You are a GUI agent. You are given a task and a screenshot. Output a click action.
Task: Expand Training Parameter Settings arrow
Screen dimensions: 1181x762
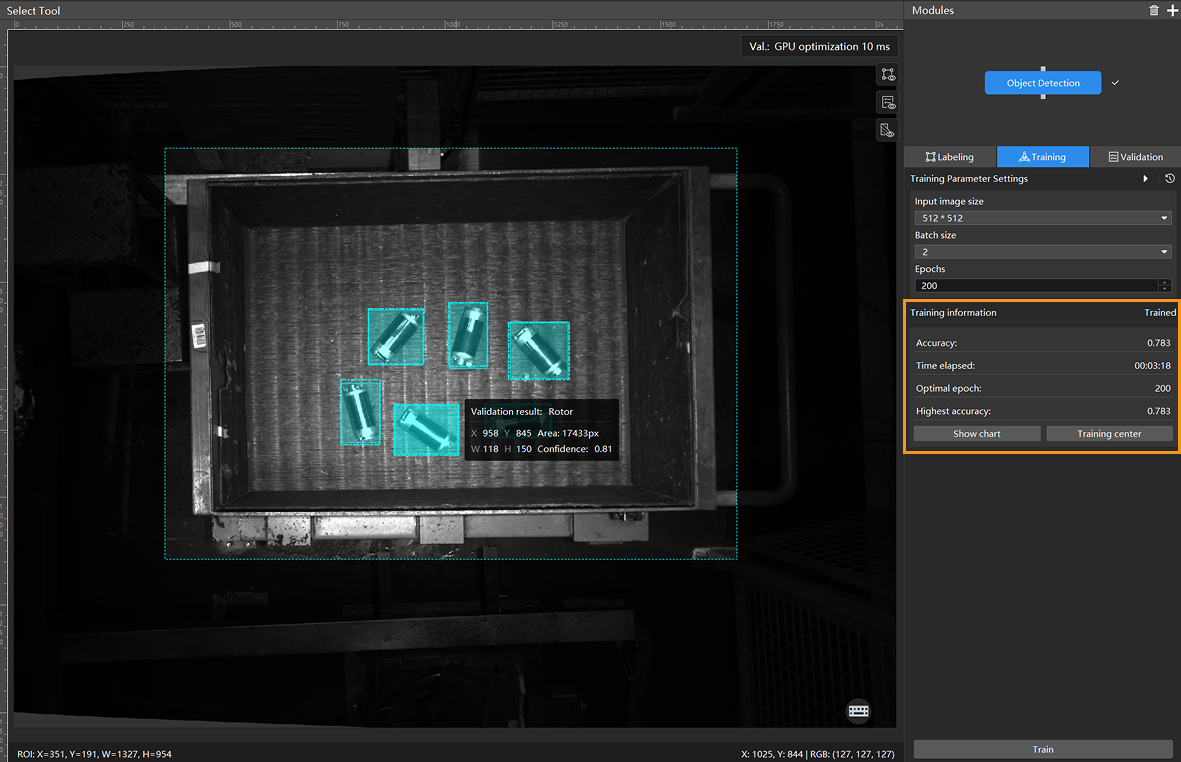[x=1146, y=178]
